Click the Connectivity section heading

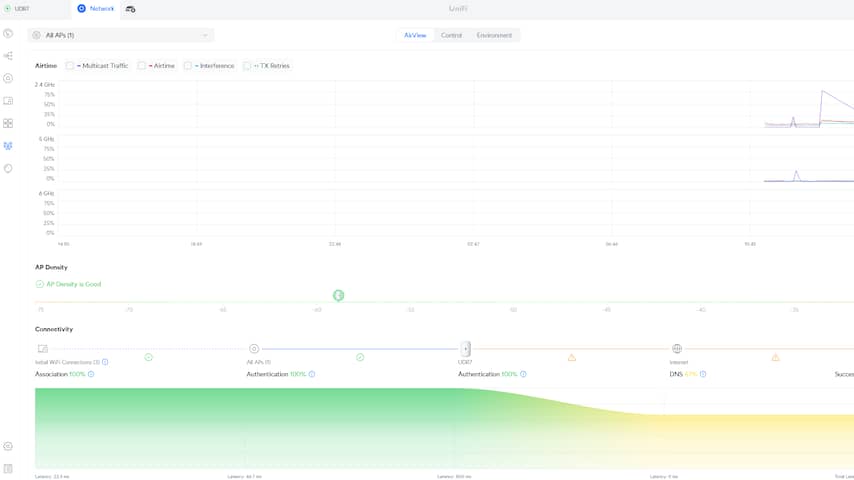(x=54, y=330)
